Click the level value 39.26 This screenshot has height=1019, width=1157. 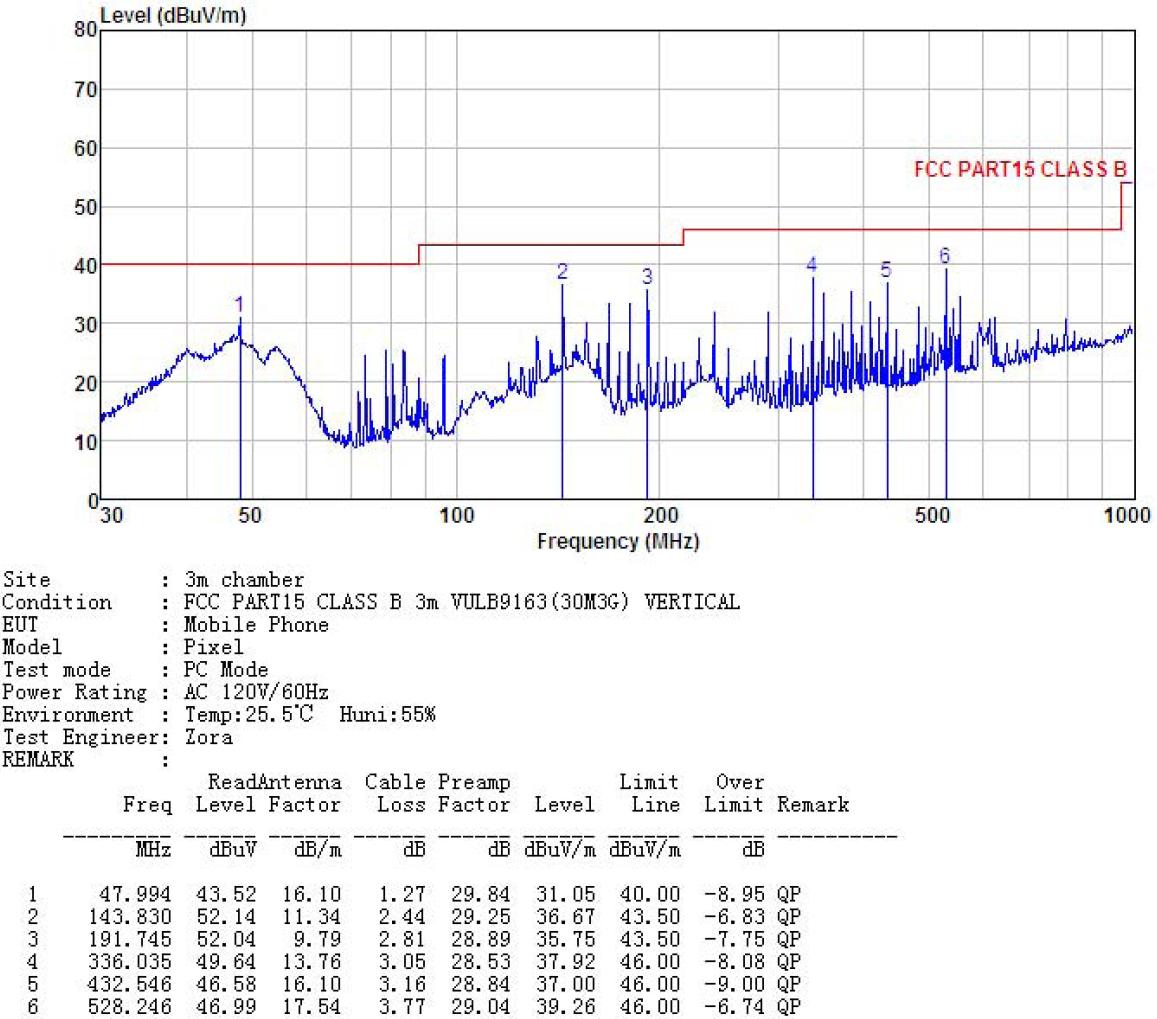click(565, 1006)
